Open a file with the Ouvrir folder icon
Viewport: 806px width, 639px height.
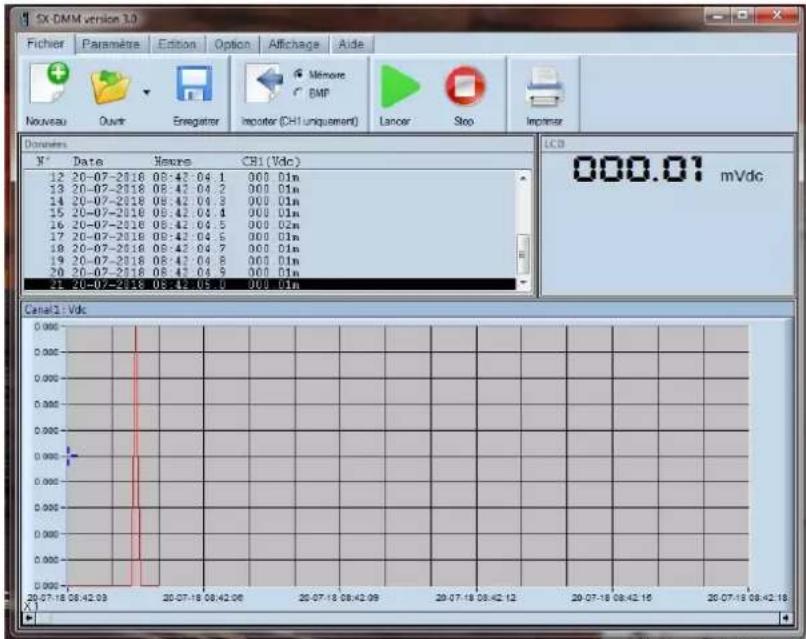[110, 87]
